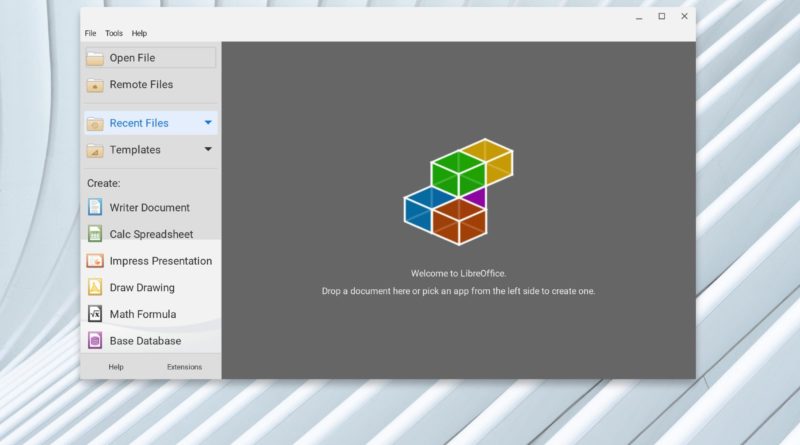This screenshot has height=445, width=800.
Task: Select the Recent Files label
Action: [x=139, y=123]
